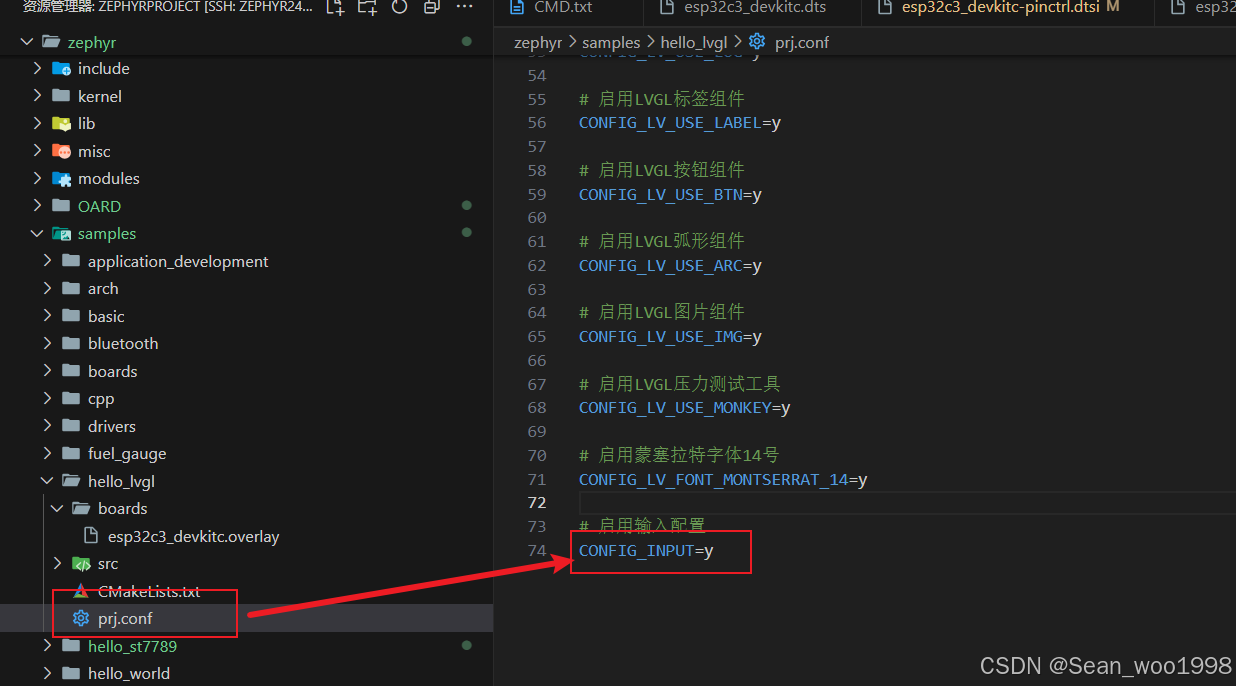Image resolution: width=1236 pixels, height=686 pixels.
Task: Select the gear icon of prj.conf file
Action: click(80, 618)
